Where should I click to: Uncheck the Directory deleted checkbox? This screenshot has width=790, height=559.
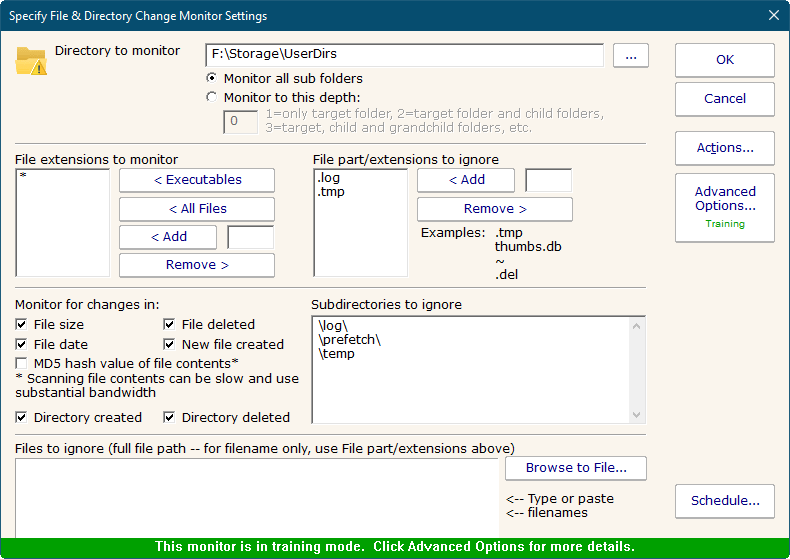click(x=170, y=418)
